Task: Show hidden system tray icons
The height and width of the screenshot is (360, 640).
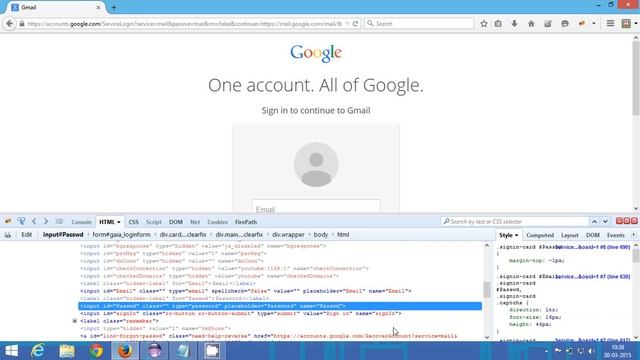Action: pyautogui.click(x=547, y=351)
